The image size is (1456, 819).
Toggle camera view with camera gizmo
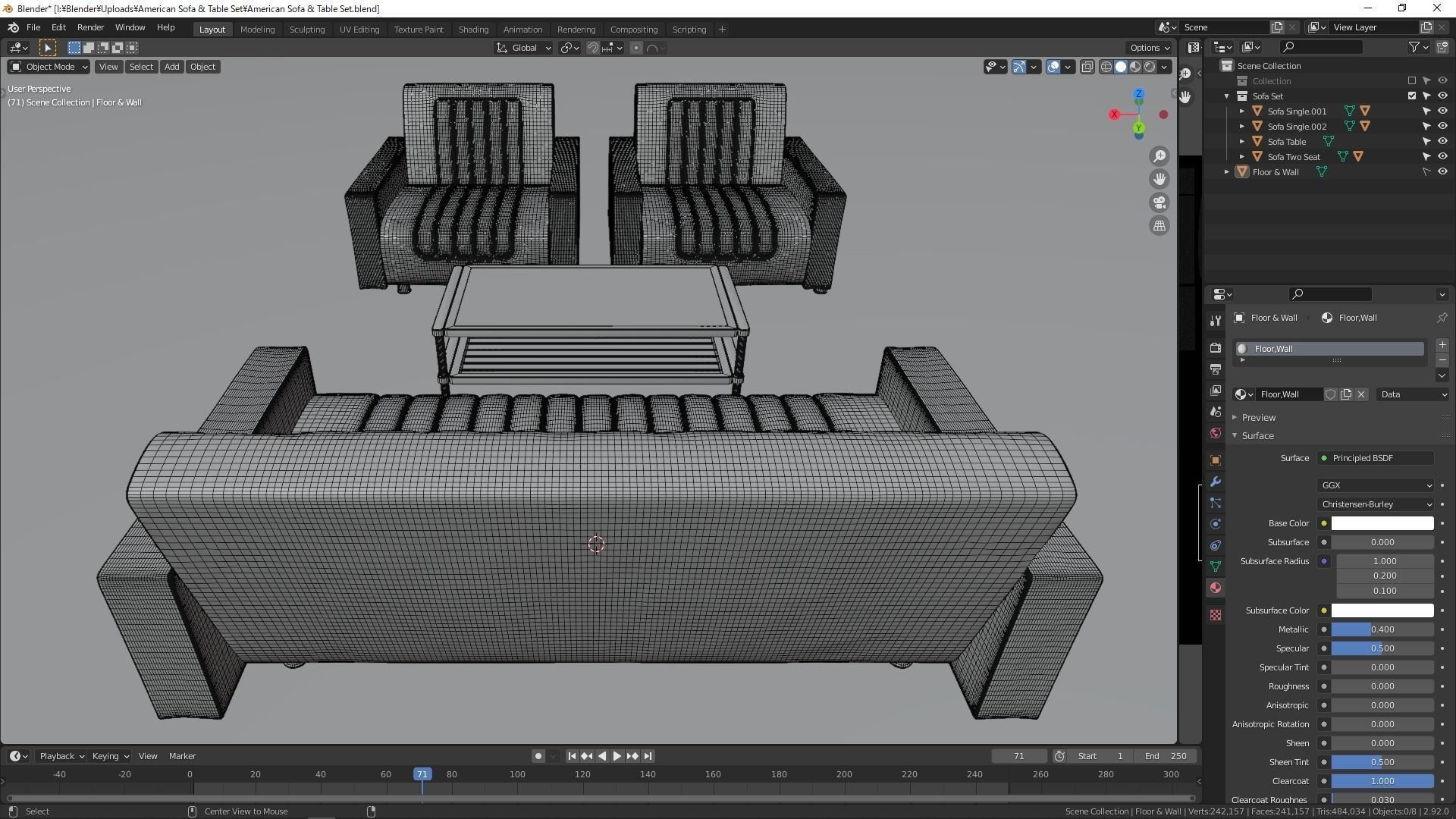point(1159,202)
